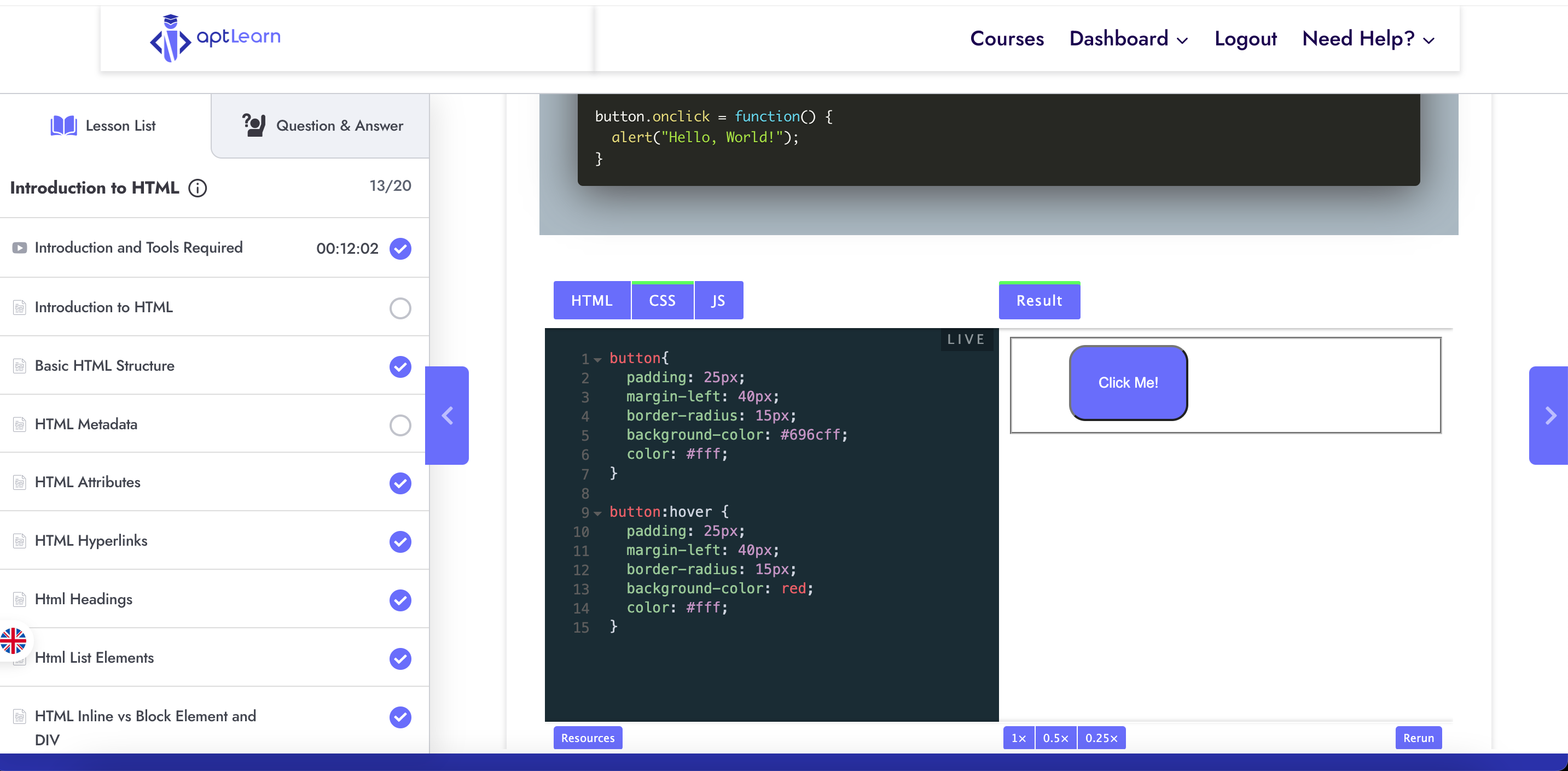Screen dimensions: 1568x771
Task: Click the Question & Answer person icon
Action: [x=253, y=125]
